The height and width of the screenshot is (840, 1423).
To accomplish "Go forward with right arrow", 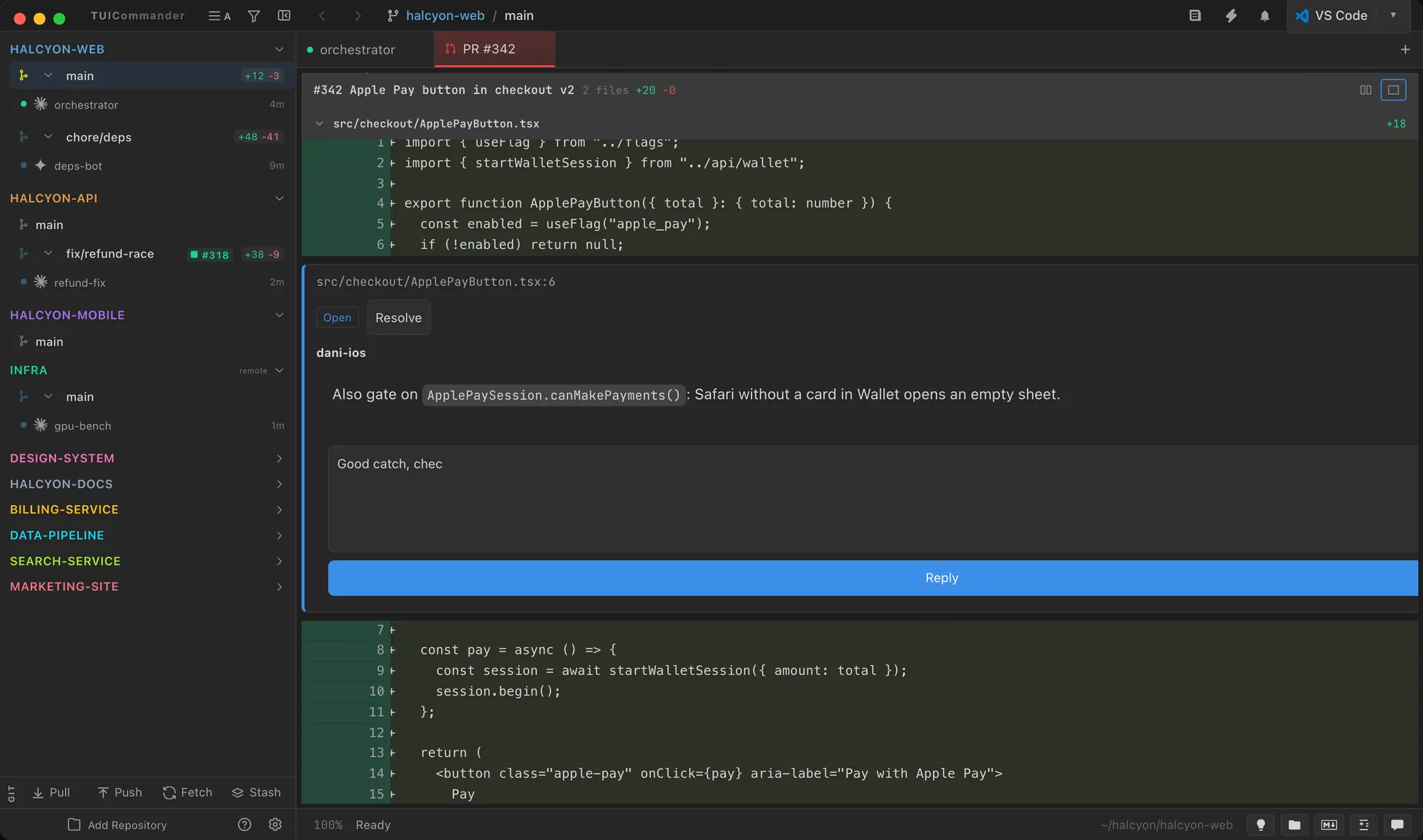I will pyautogui.click(x=357, y=16).
